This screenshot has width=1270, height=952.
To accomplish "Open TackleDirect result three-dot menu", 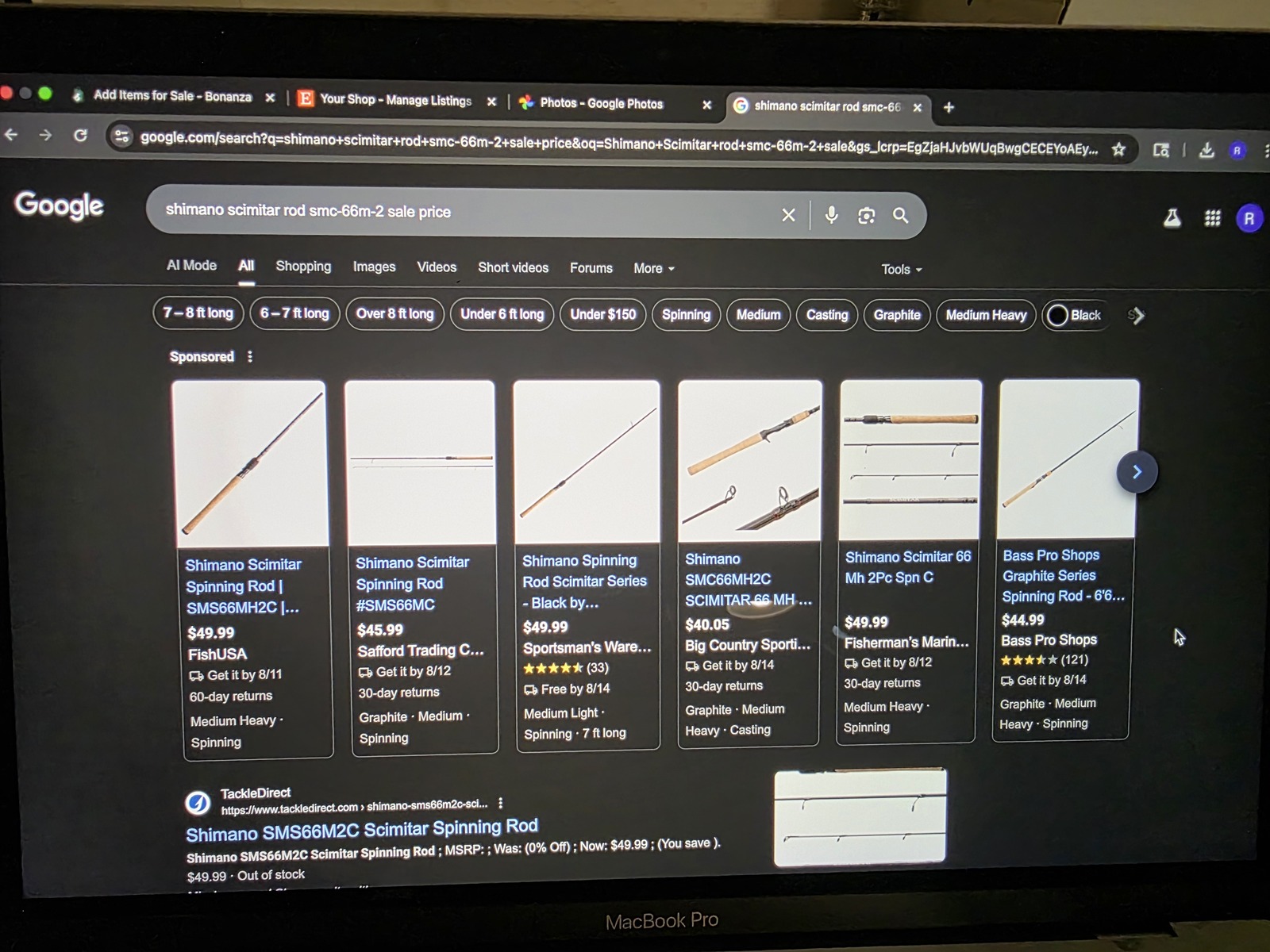I will click(x=501, y=803).
